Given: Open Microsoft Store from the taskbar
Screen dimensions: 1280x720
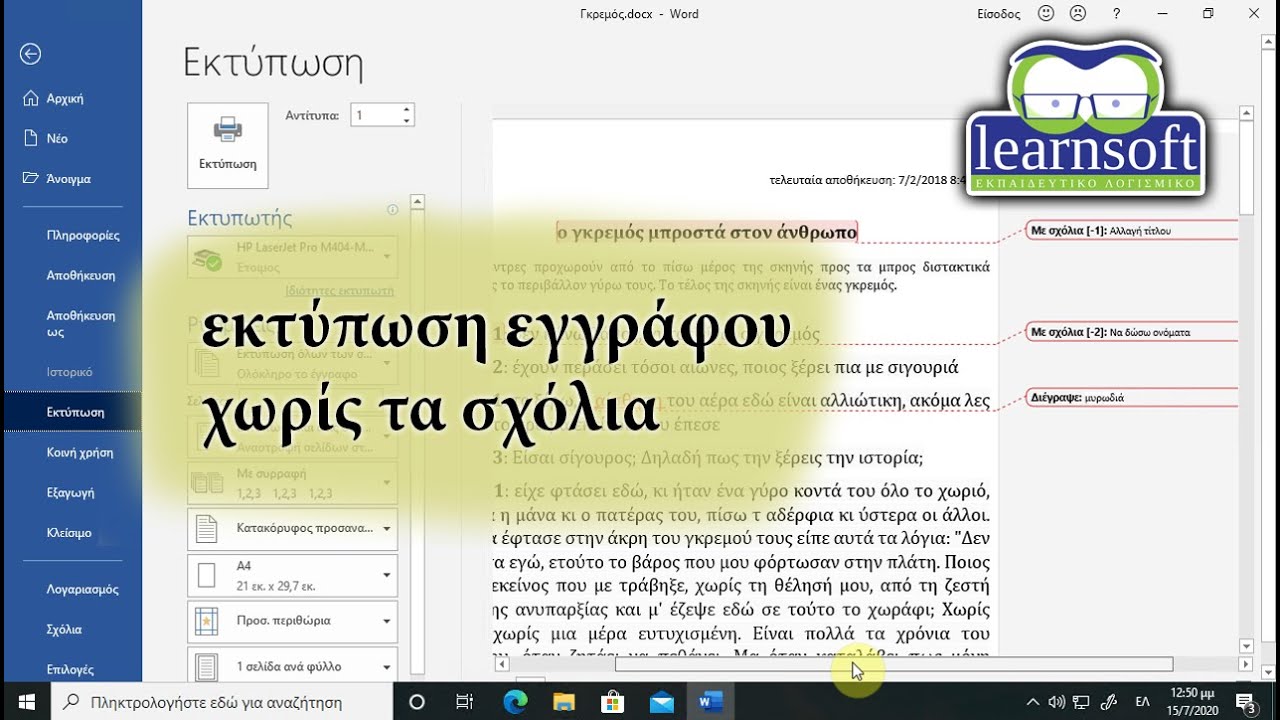Looking at the screenshot, I should click(x=612, y=702).
